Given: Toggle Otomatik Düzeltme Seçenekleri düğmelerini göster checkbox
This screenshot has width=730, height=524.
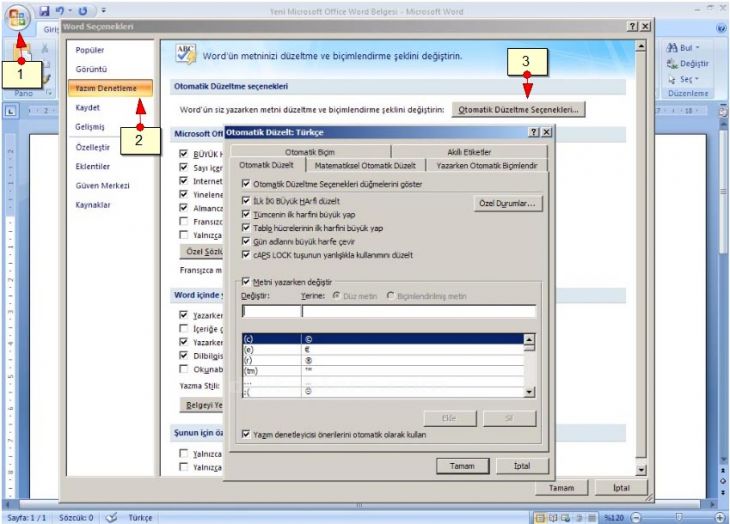Looking at the screenshot, I should [x=246, y=184].
